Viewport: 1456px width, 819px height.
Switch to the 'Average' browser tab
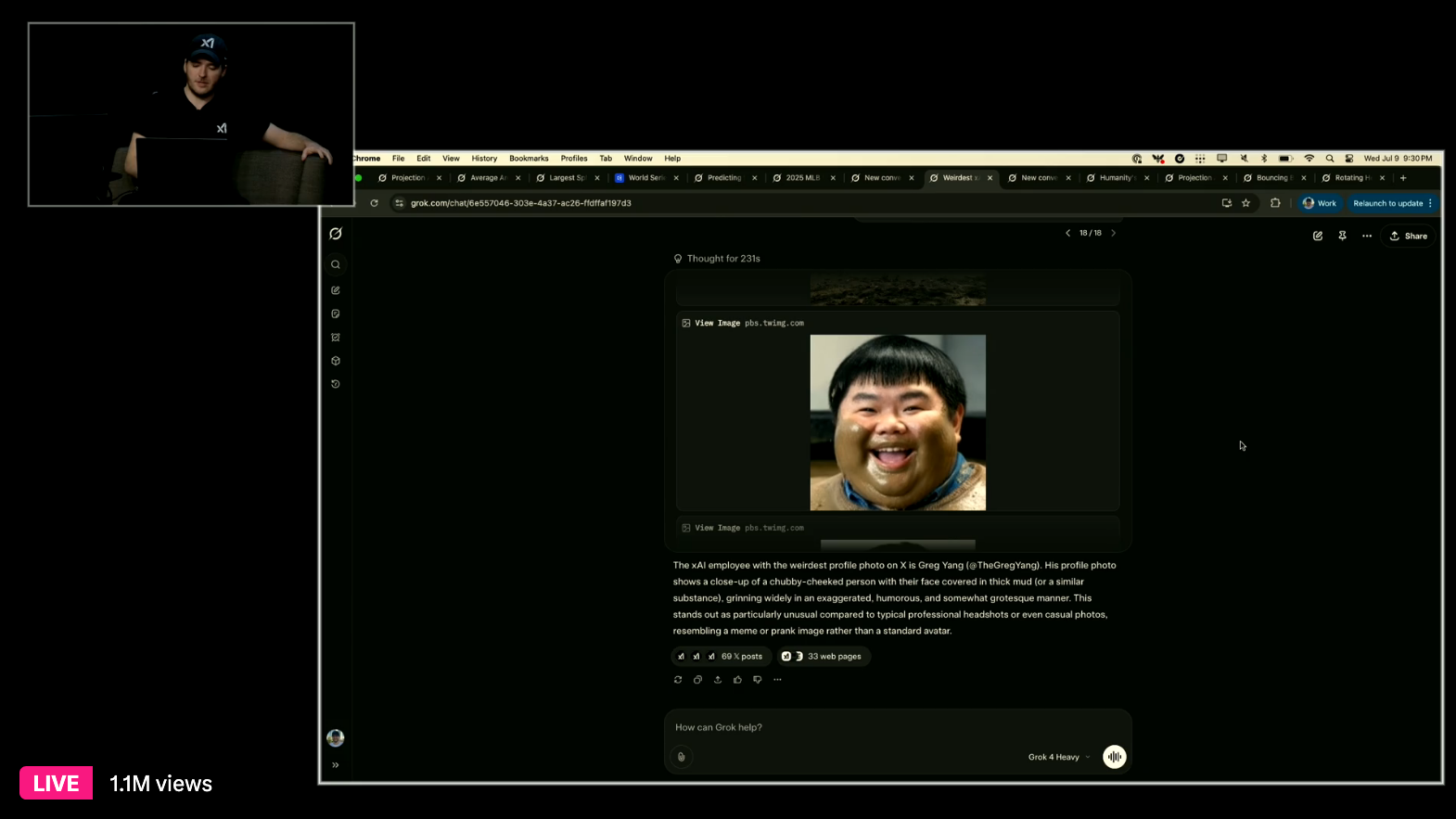point(488,178)
